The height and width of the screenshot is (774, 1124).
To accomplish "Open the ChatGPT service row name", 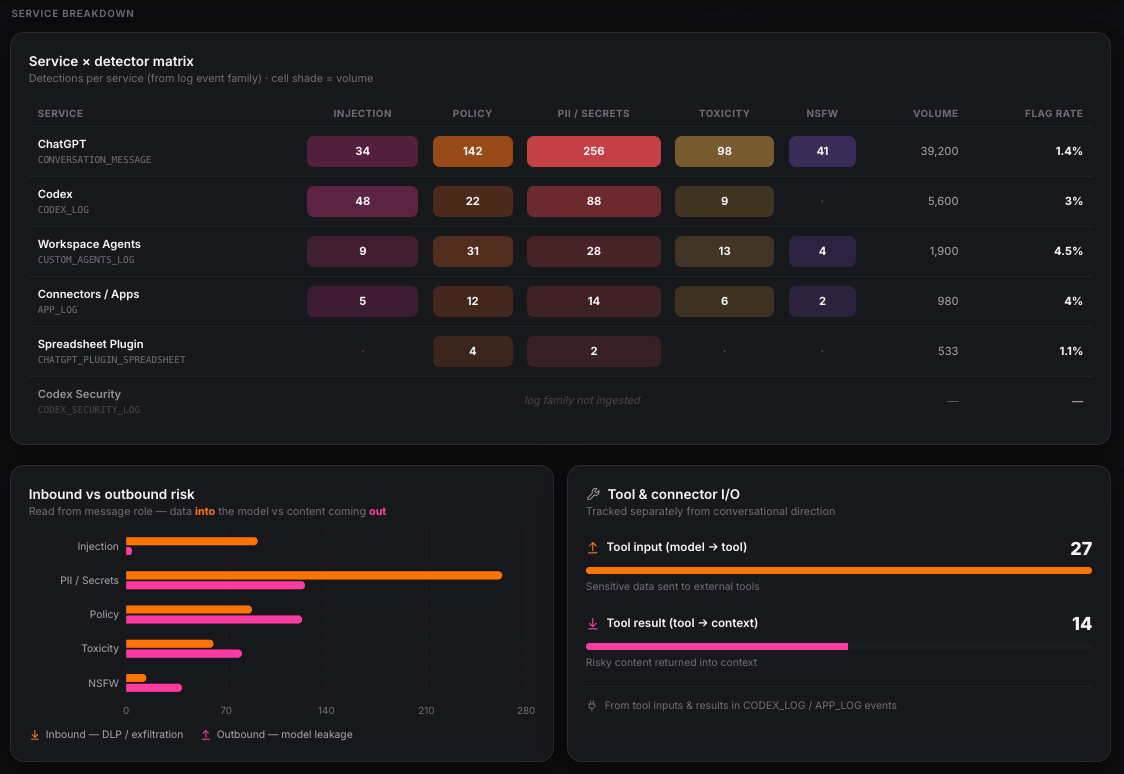I will click(x=62, y=144).
